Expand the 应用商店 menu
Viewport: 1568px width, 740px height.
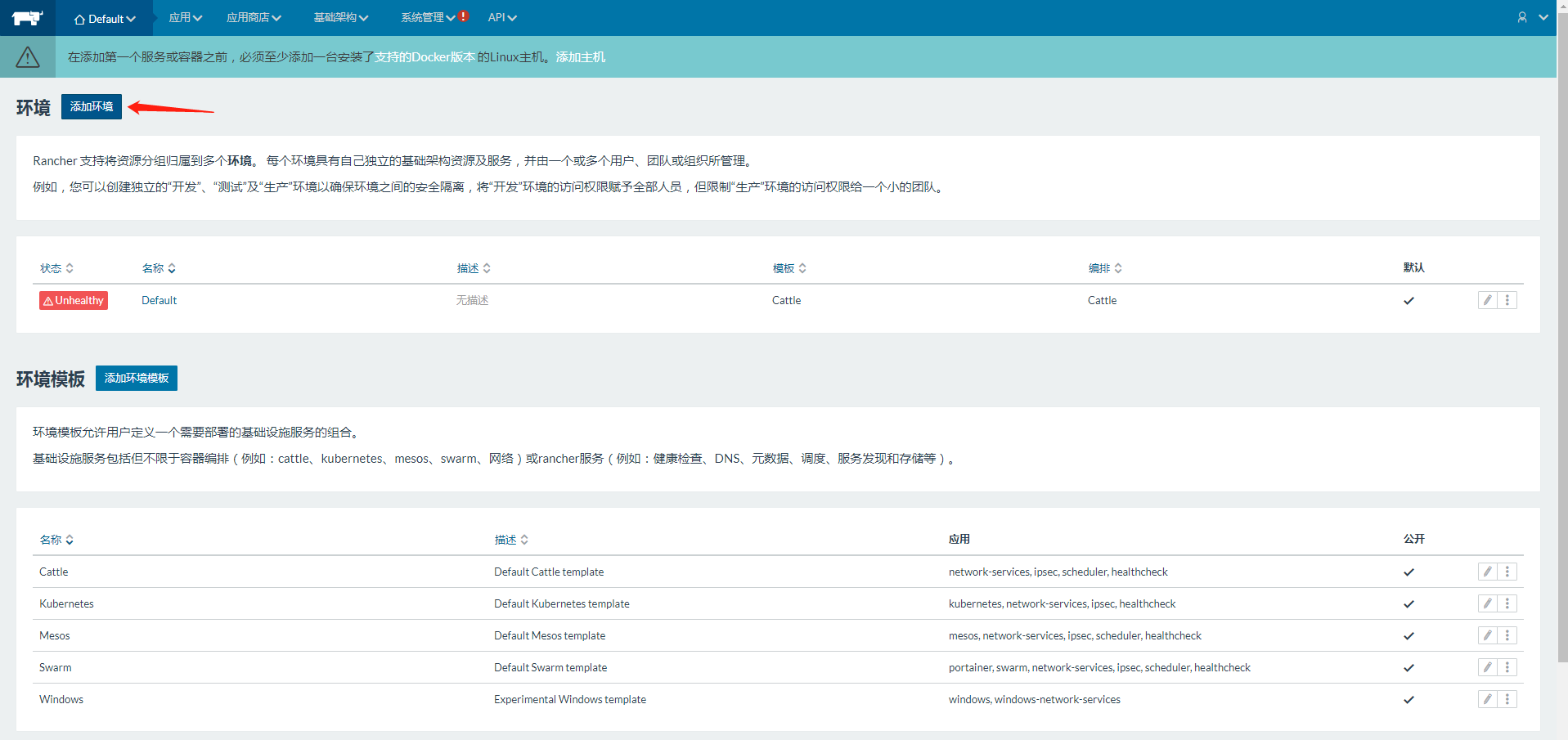click(254, 17)
